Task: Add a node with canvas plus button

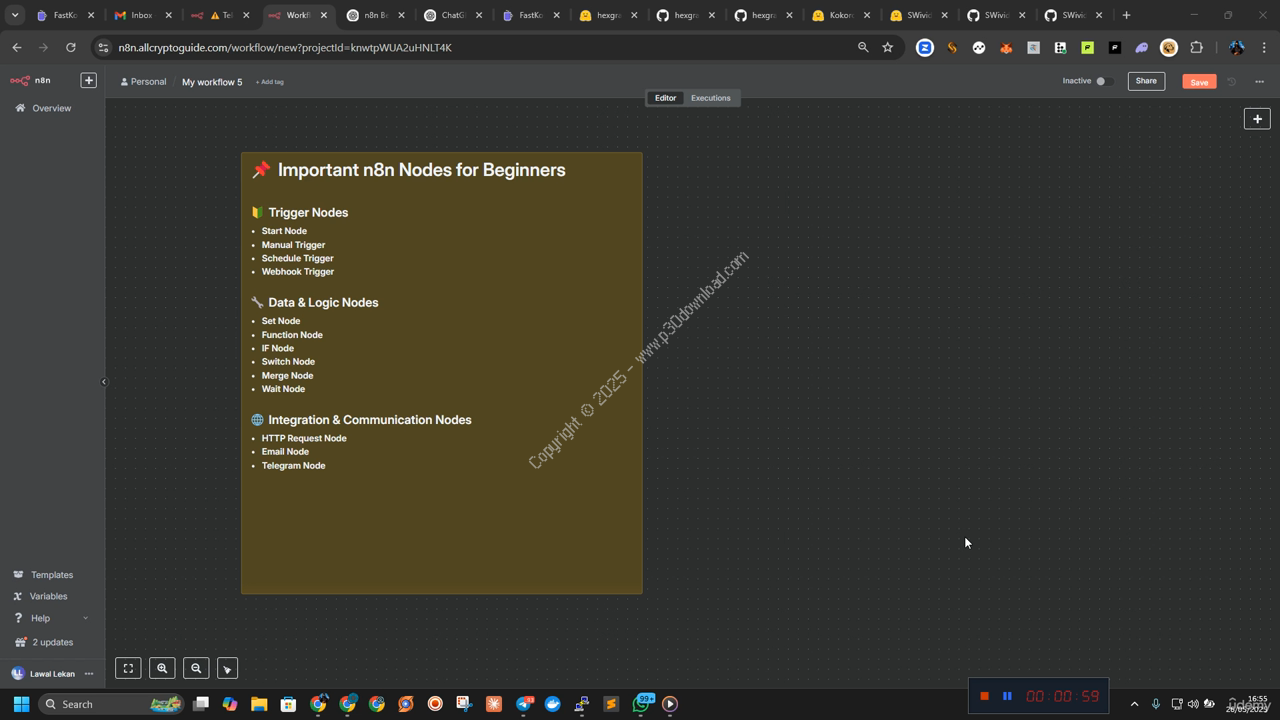Action: [1257, 119]
